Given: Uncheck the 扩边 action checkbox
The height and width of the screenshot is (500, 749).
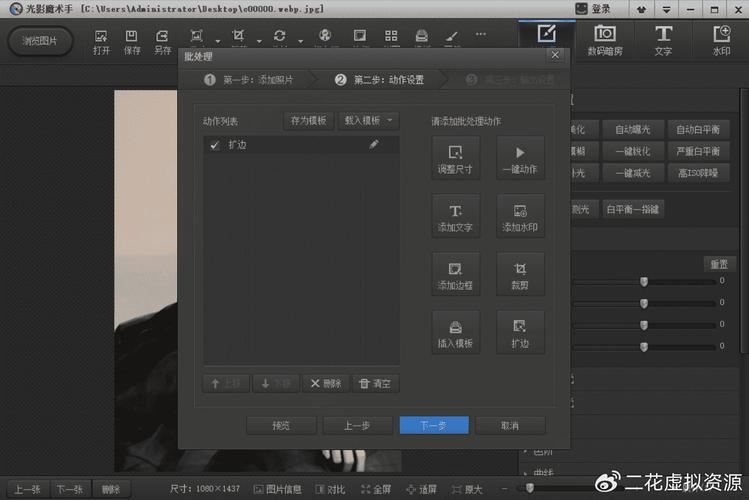Looking at the screenshot, I should (214, 145).
